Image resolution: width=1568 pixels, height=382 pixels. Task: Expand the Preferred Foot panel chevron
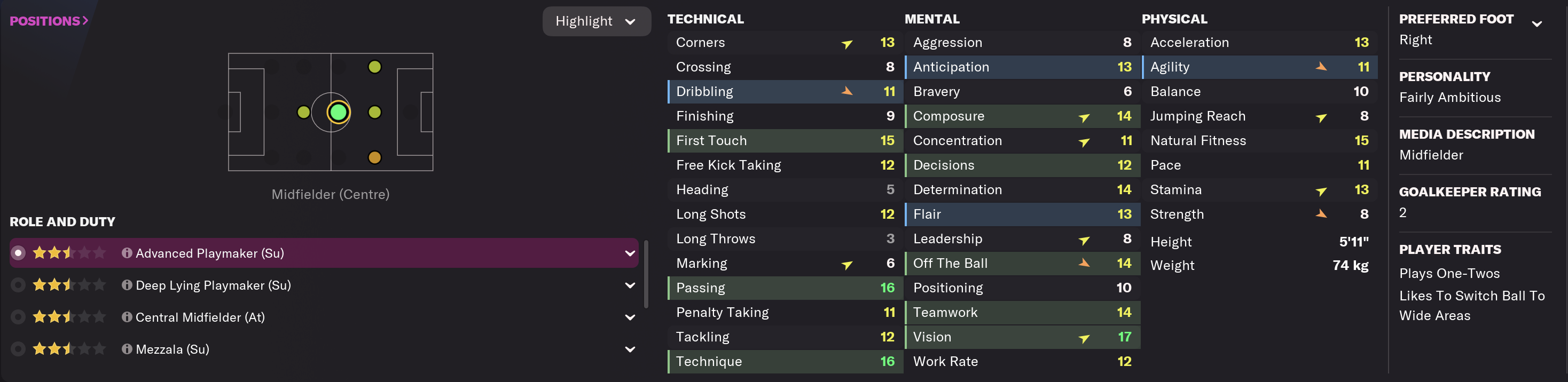pyautogui.click(x=1536, y=23)
